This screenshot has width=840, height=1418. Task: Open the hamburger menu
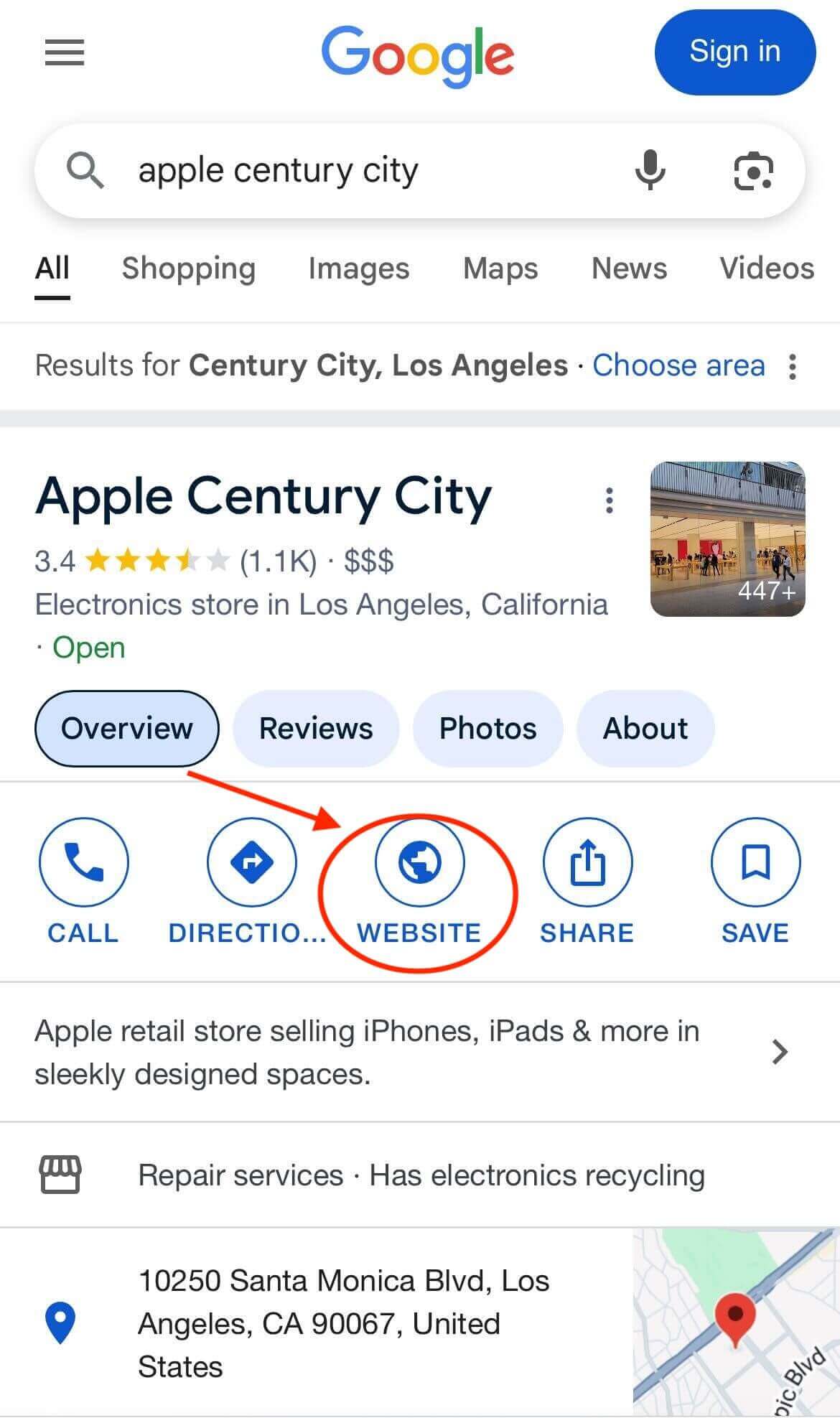(x=65, y=52)
